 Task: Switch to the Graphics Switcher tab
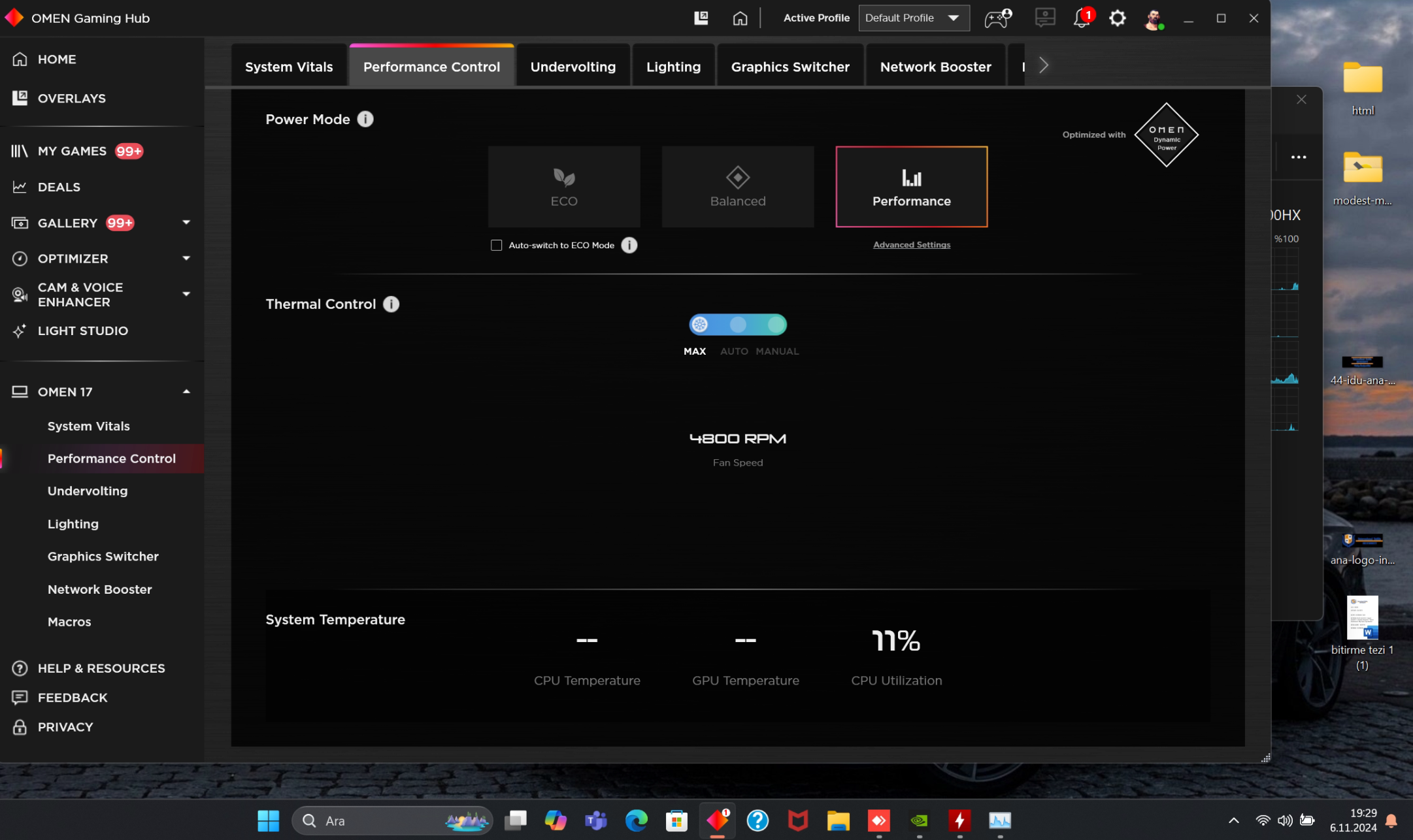pos(790,67)
